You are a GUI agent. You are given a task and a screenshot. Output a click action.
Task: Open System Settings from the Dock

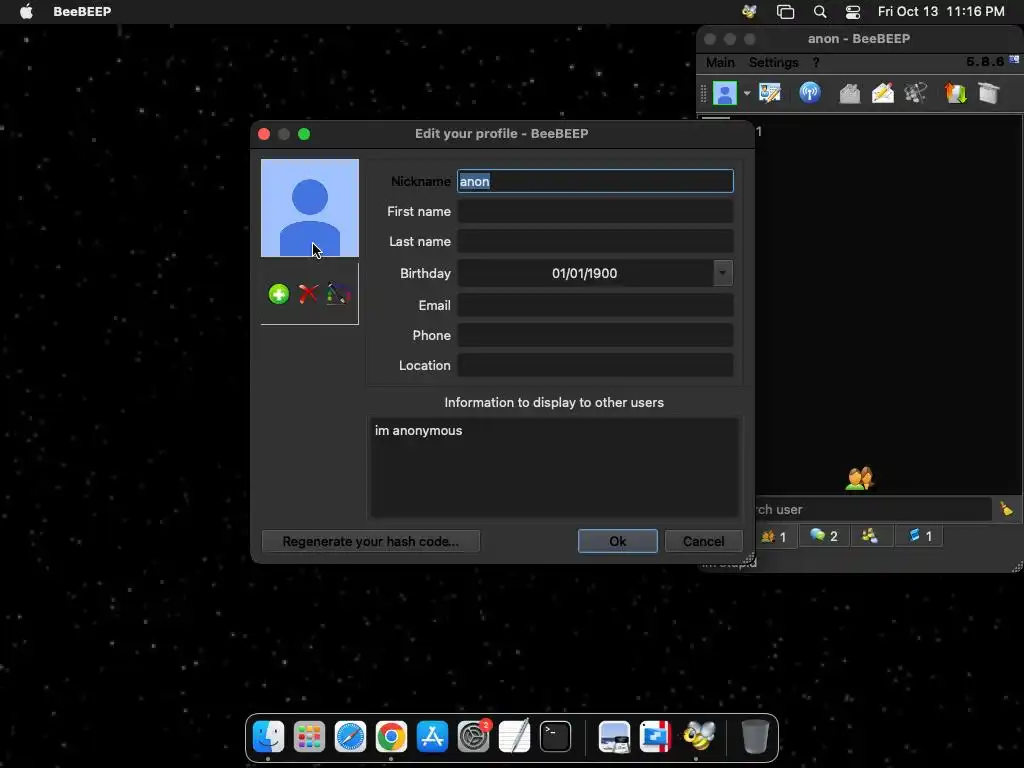click(x=473, y=737)
